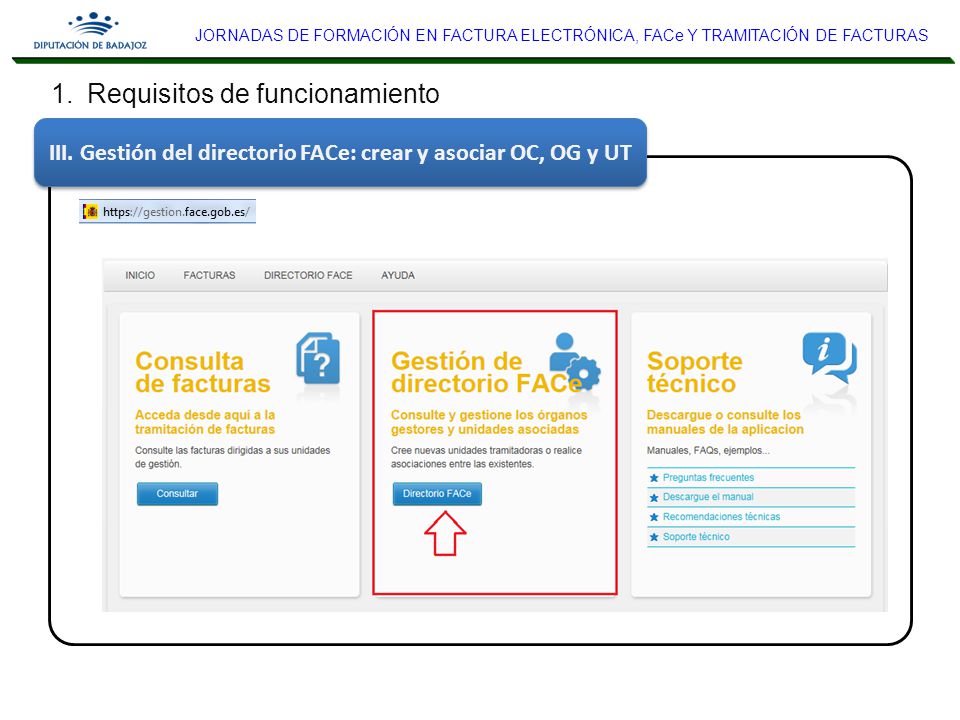Screen dimensions: 960x720
Task: Click the Consulta de facturas heading
Action: pos(203,372)
